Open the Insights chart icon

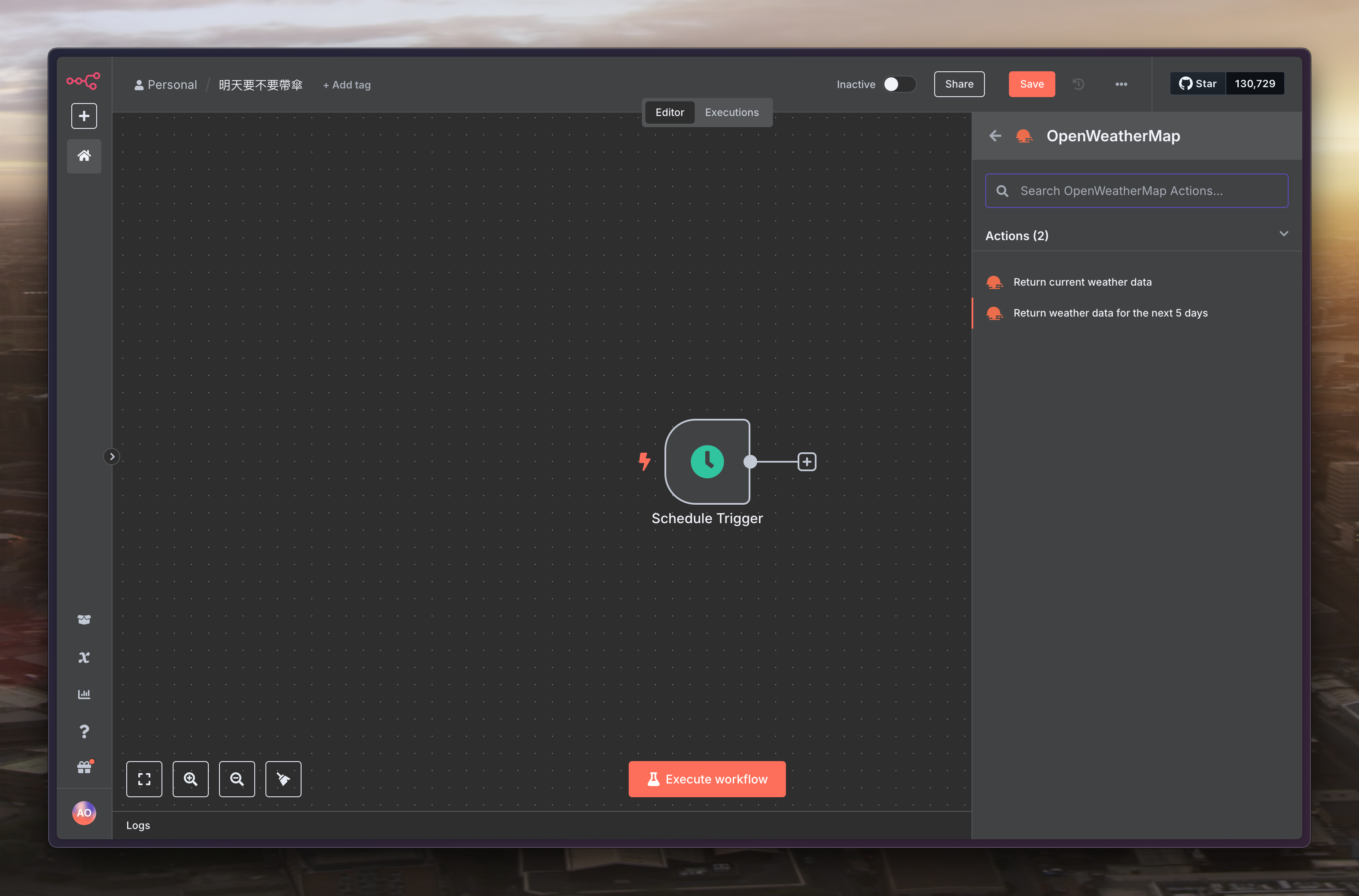tap(84, 694)
